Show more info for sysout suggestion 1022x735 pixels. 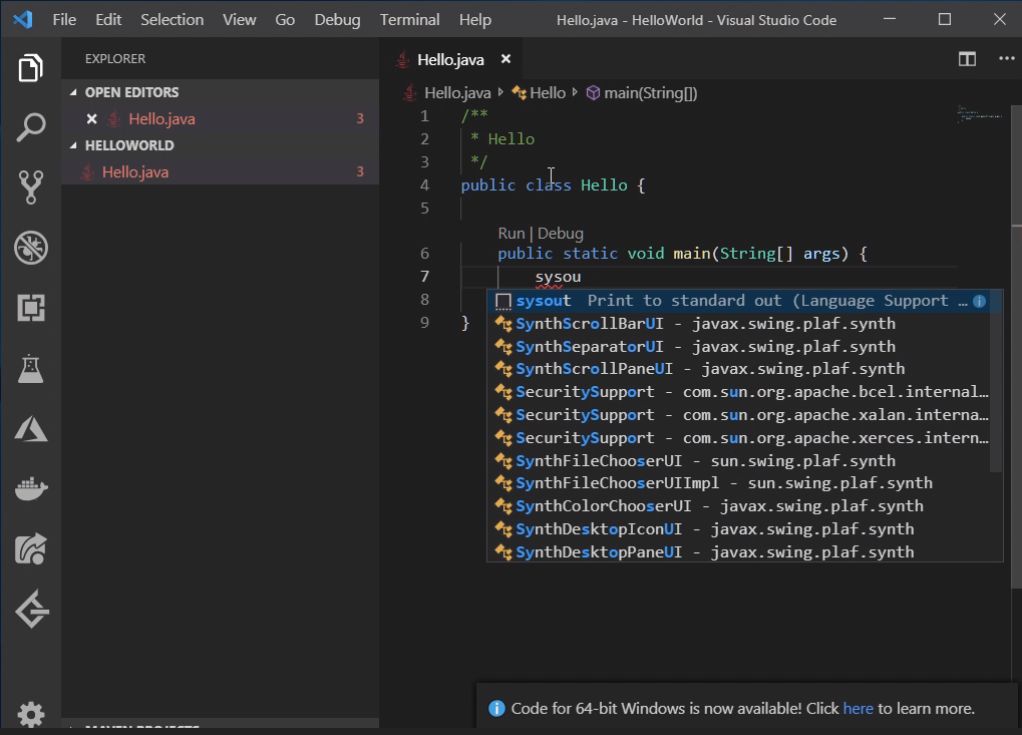[979, 301]
